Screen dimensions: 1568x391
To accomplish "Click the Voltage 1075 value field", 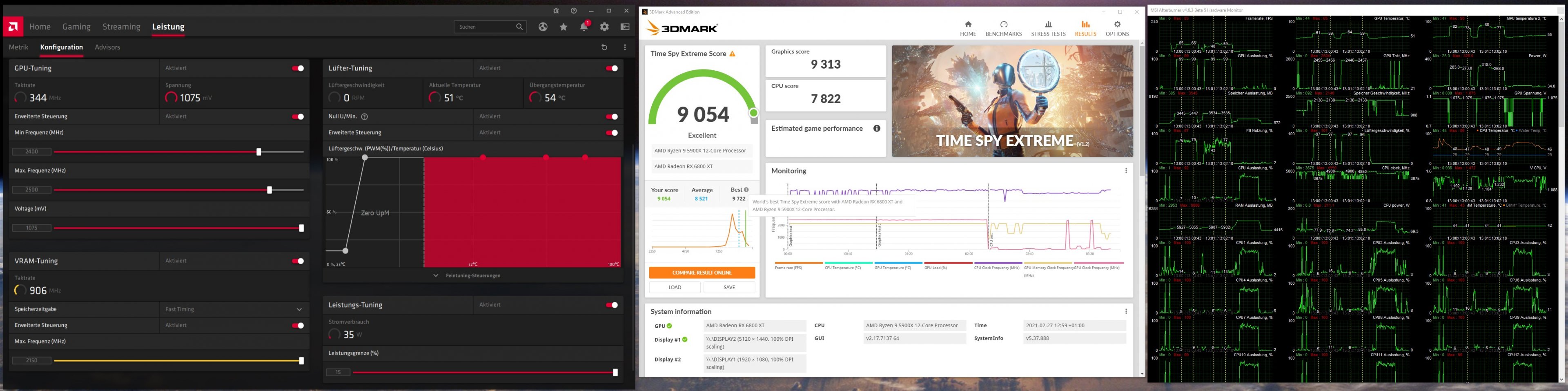I will (32, 228).
